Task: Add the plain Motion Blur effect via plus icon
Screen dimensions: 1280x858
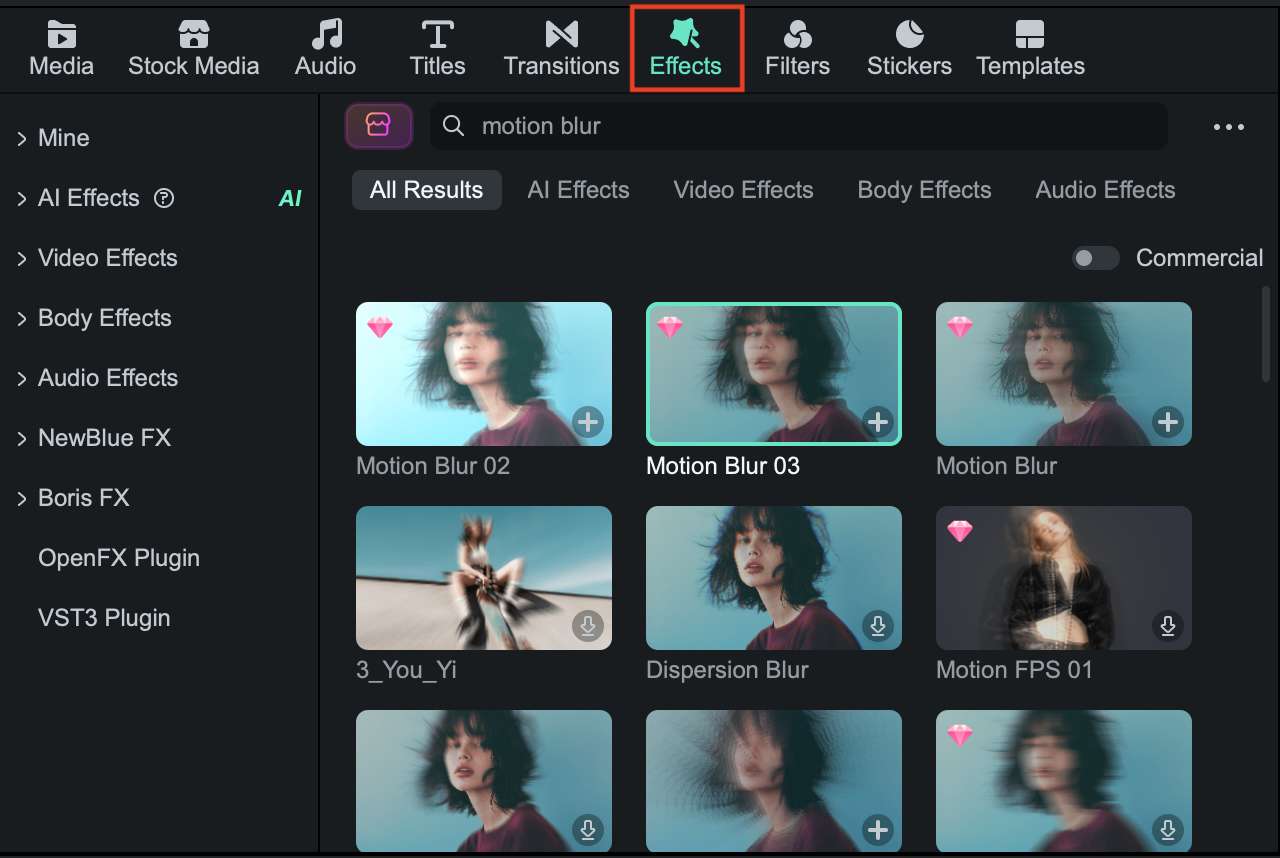Action: click(x=1168, y=422)
